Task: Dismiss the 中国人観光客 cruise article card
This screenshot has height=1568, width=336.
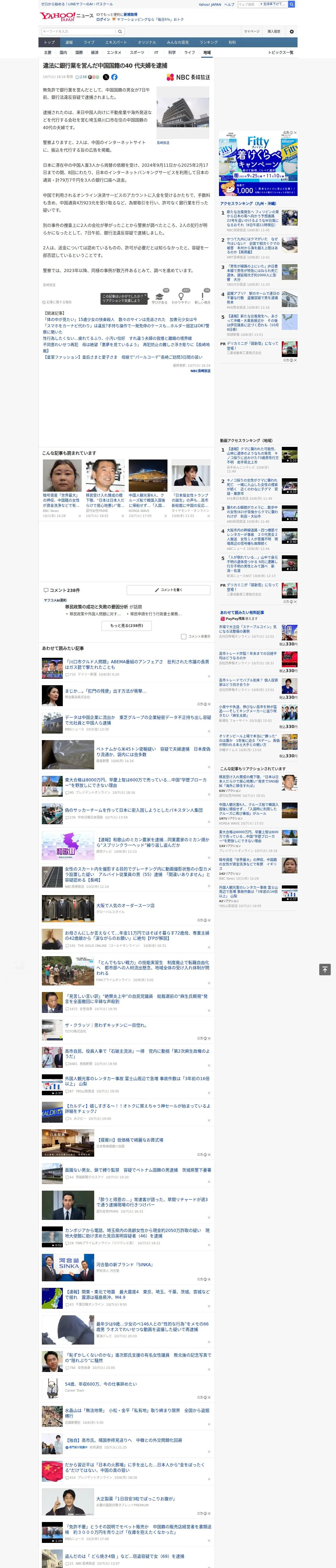Action: coord(165,516)
